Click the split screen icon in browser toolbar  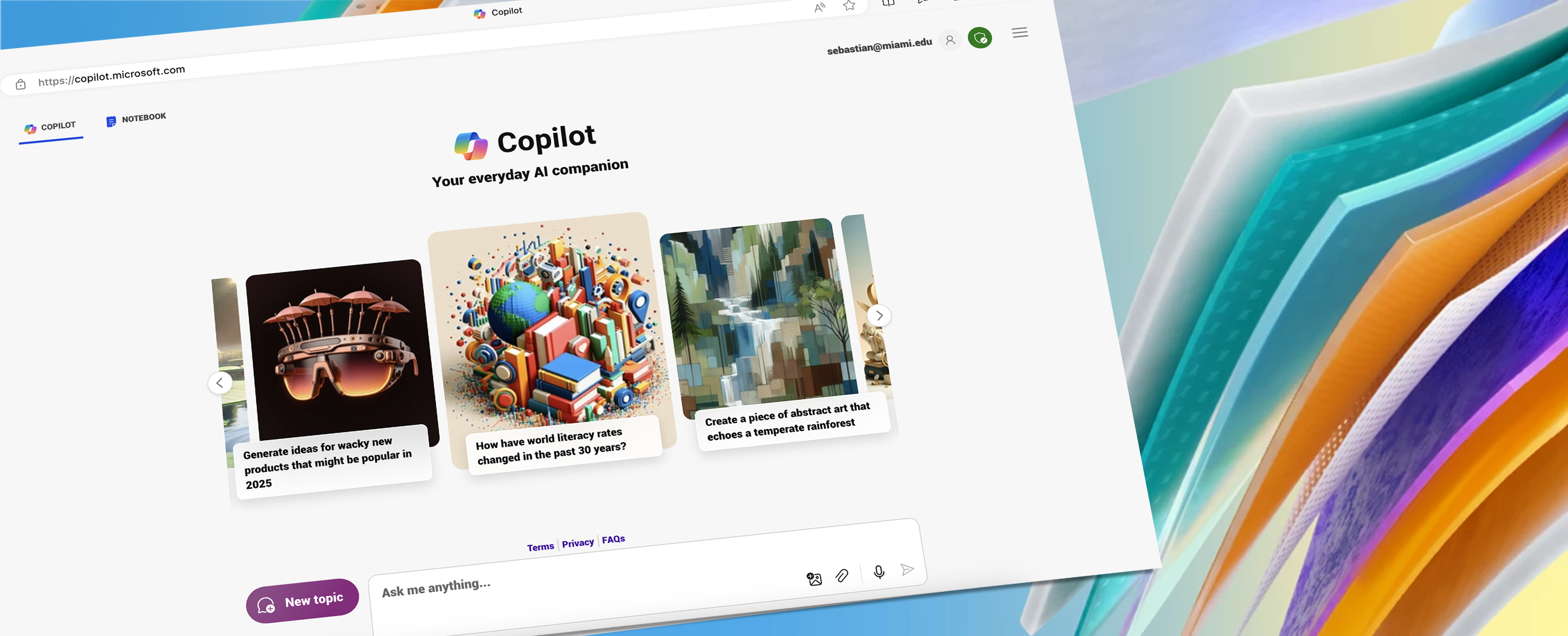point(888,2)
